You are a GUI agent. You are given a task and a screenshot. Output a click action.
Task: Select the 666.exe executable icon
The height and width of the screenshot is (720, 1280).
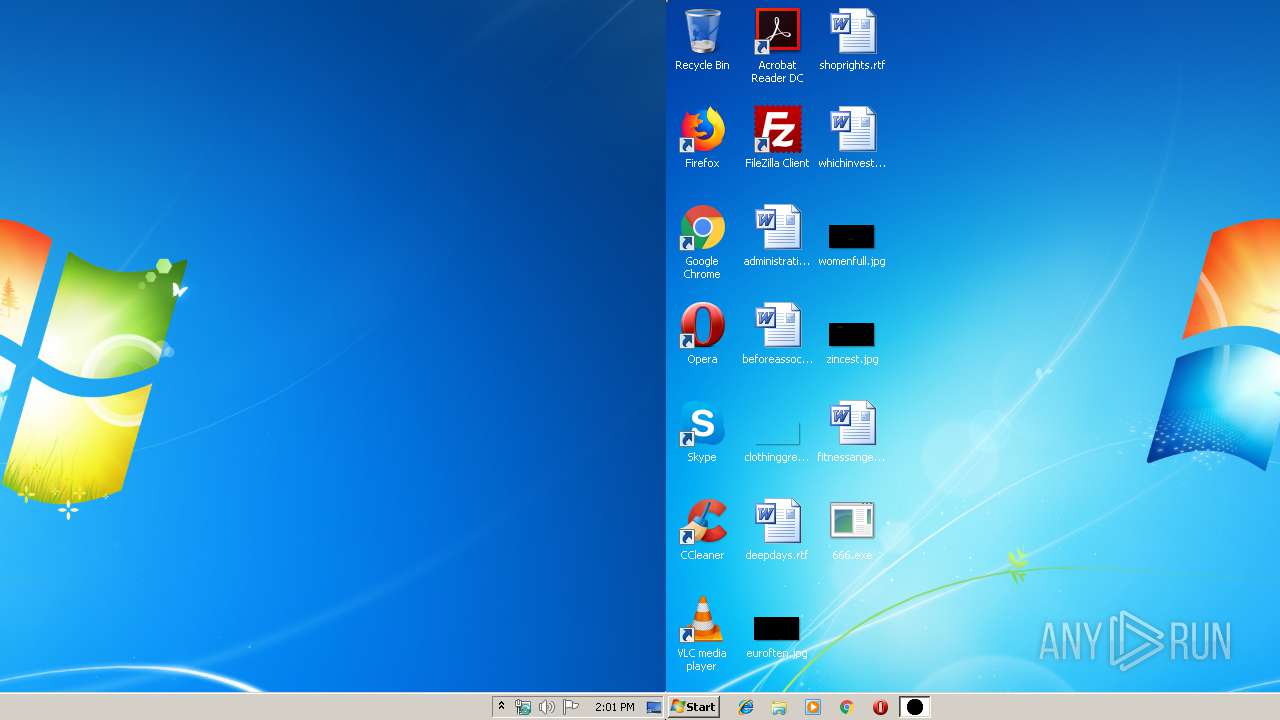pos(852,530)
